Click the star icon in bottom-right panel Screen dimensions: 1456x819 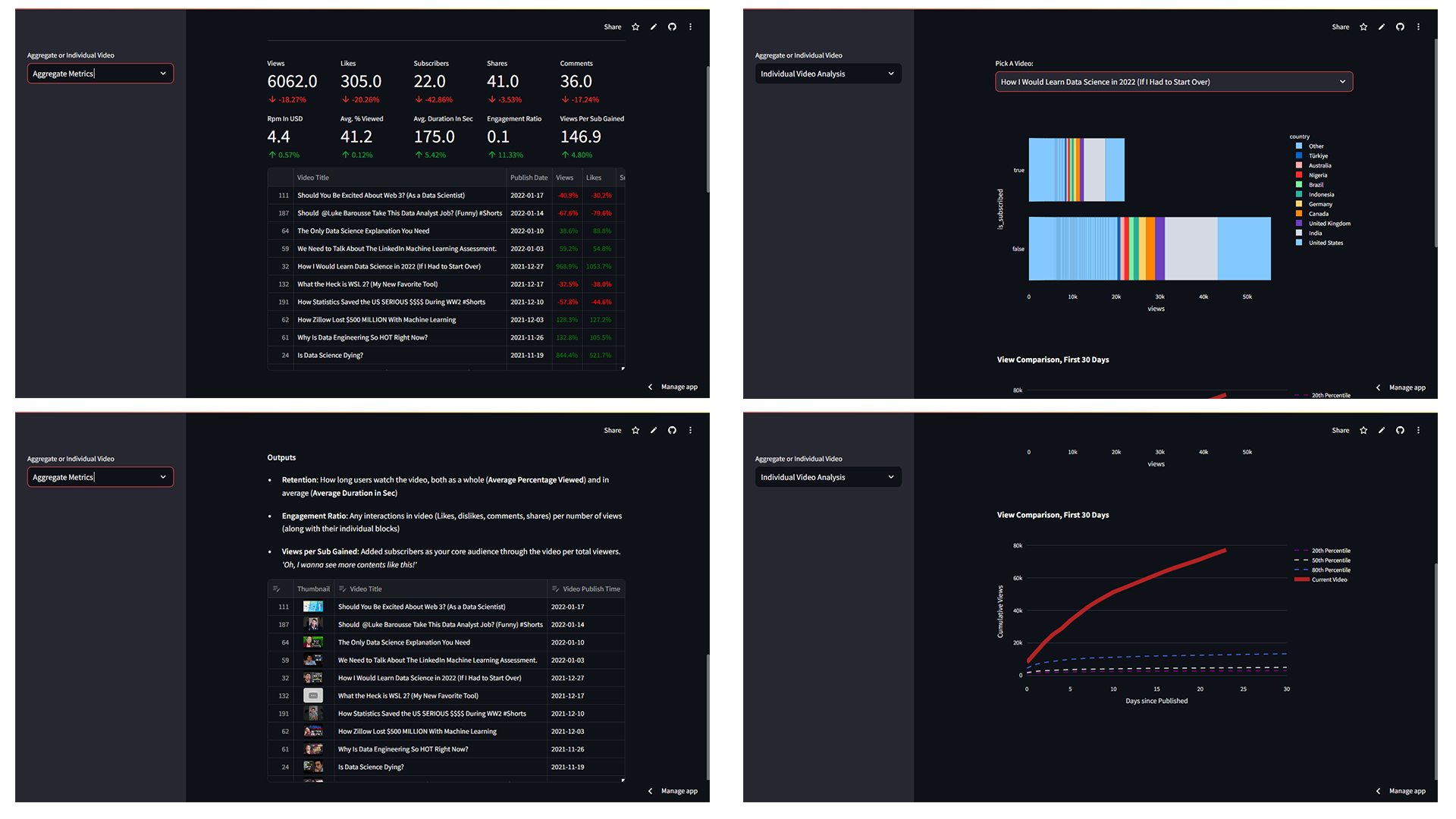tap(1363, 431)
